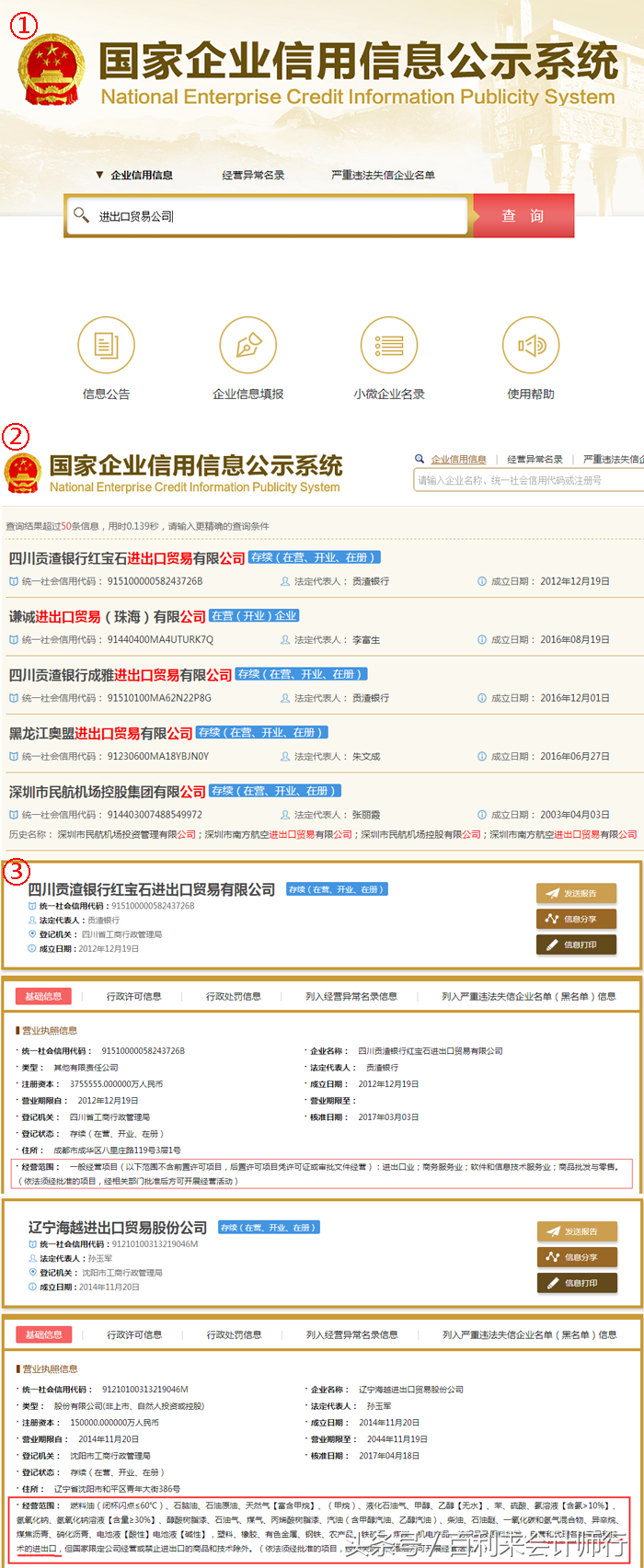Focus the results page search box placeholder
The height and width of the screenshot is (1568, 644).
pos(528,480)
